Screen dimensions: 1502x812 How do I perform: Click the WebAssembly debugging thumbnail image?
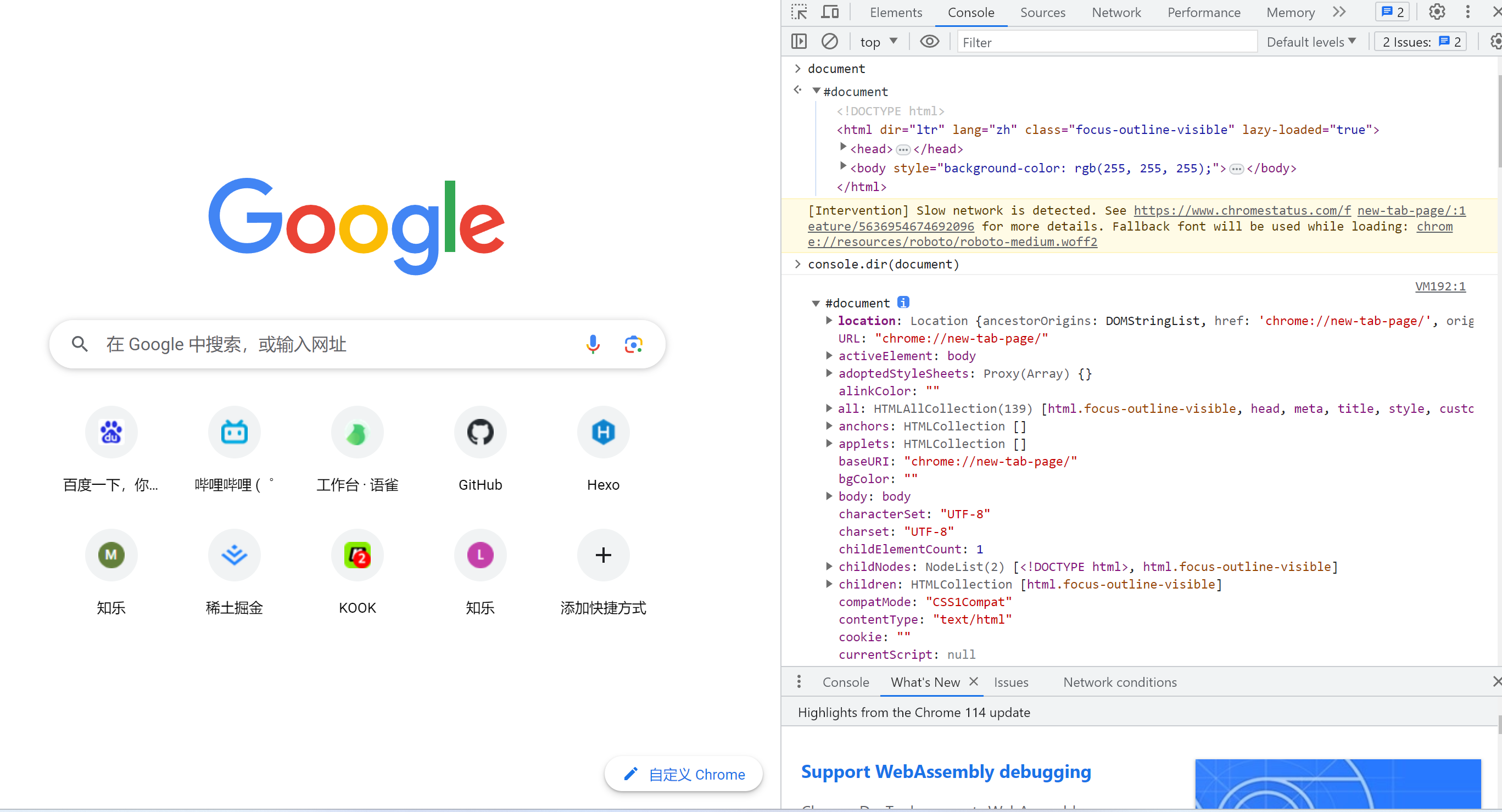[x=1338, y=783]
